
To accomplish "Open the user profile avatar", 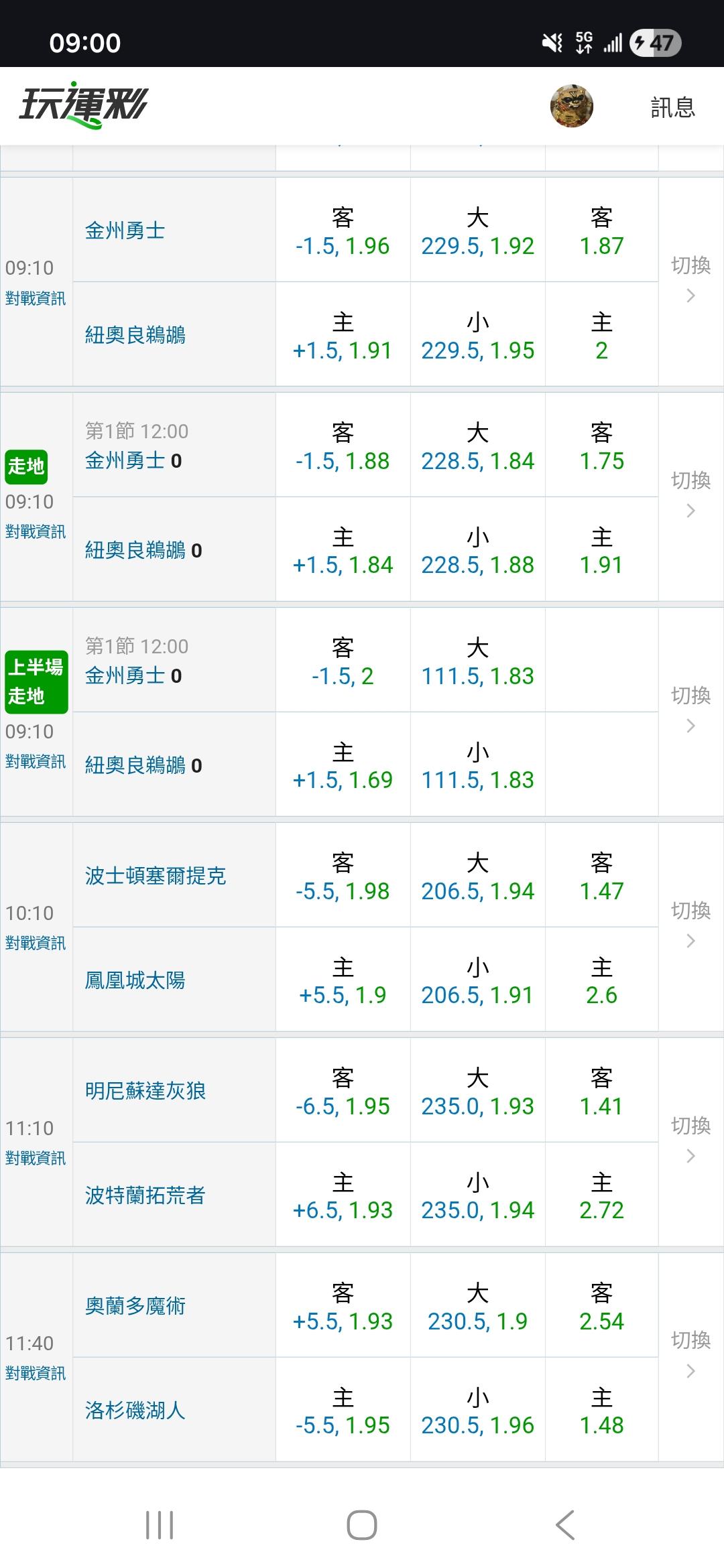I will [x=572, y=106].
